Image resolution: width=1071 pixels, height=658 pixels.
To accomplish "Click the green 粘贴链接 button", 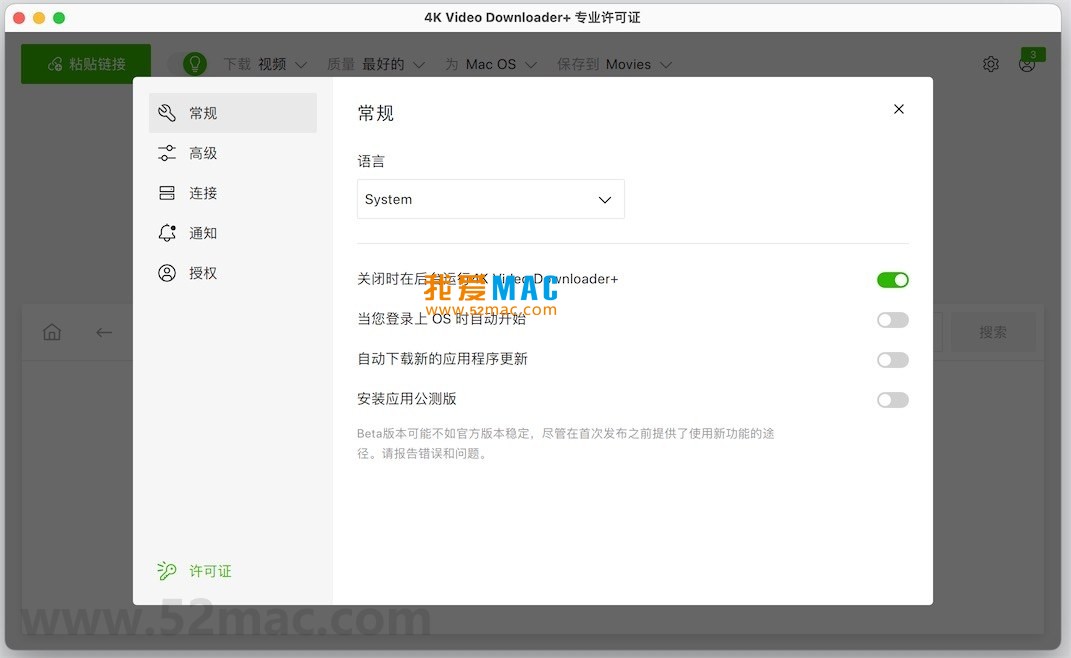I will click(86, 64).
